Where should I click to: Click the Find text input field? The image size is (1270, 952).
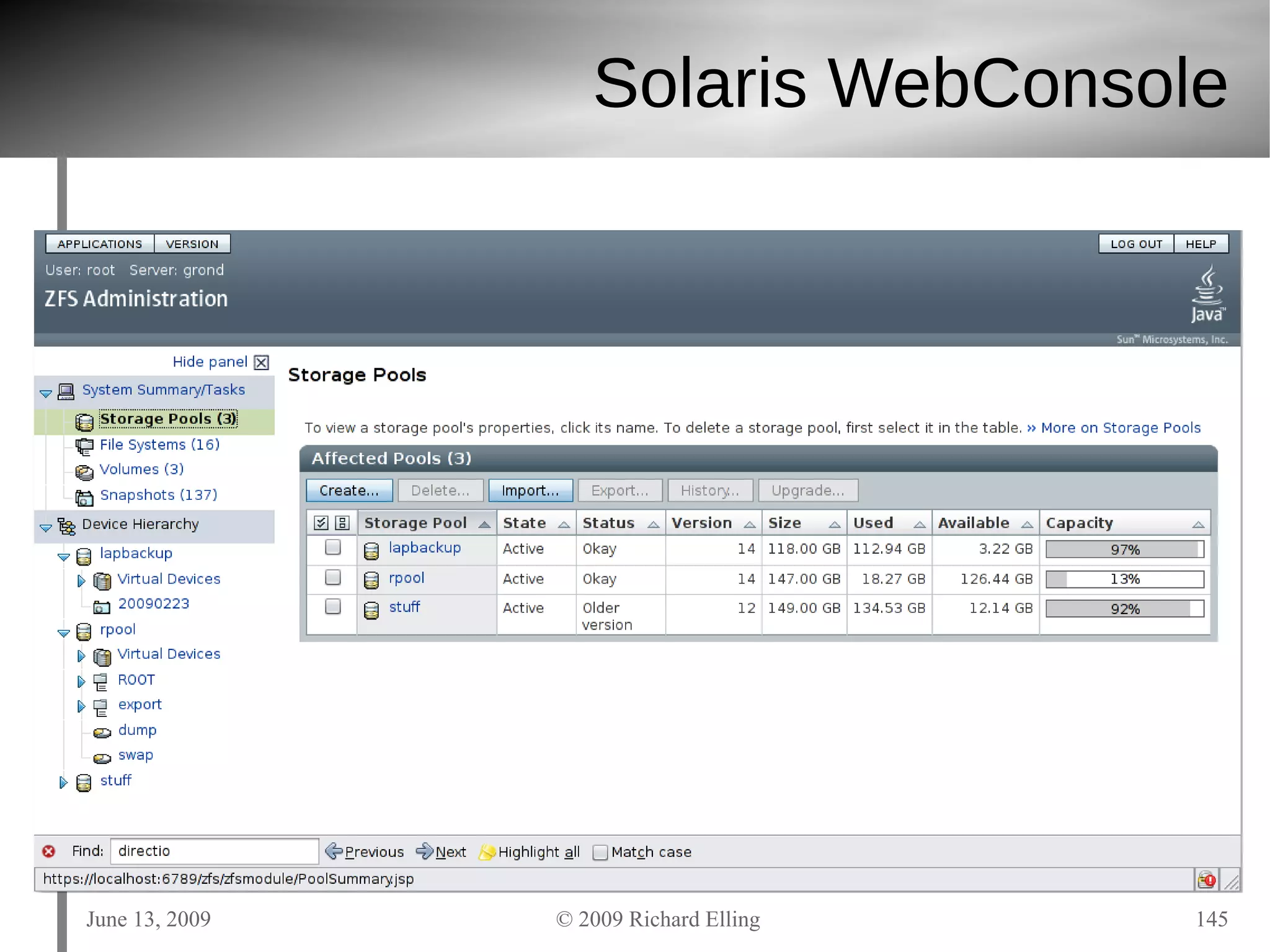(x=215, y=851)
